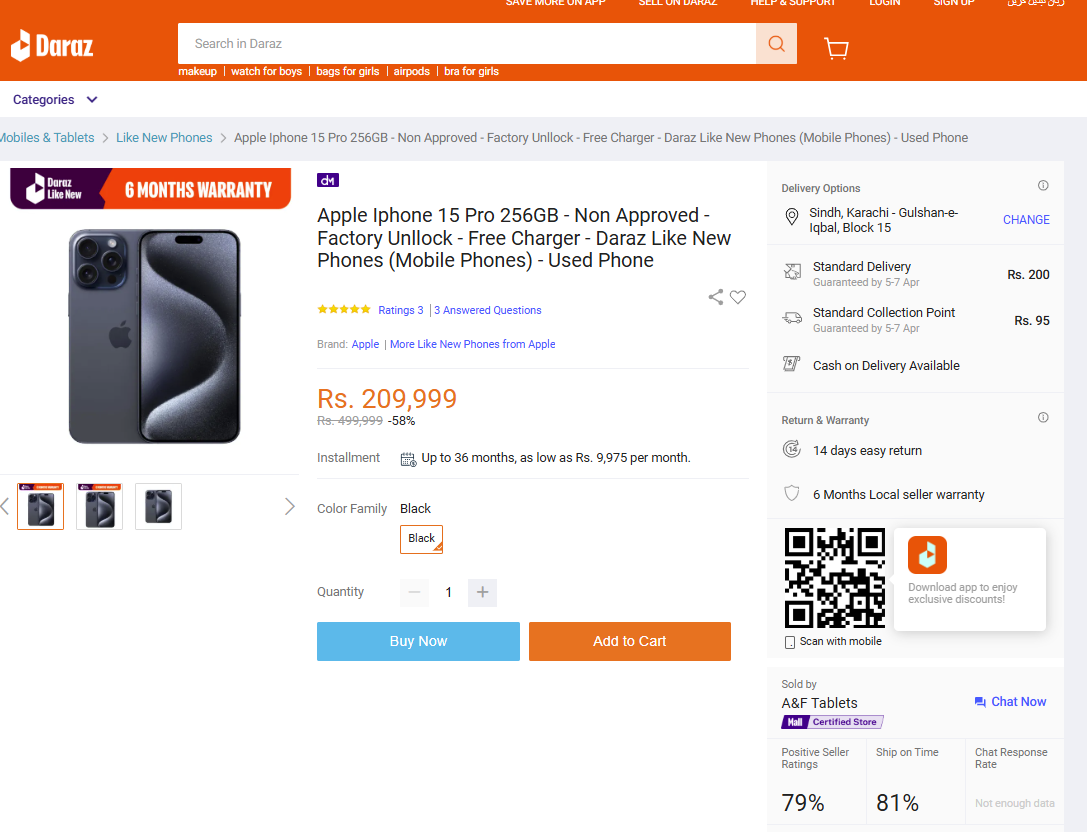Show previous product thumbnails arrow
1087x832 pixels.
click(5, 507)
